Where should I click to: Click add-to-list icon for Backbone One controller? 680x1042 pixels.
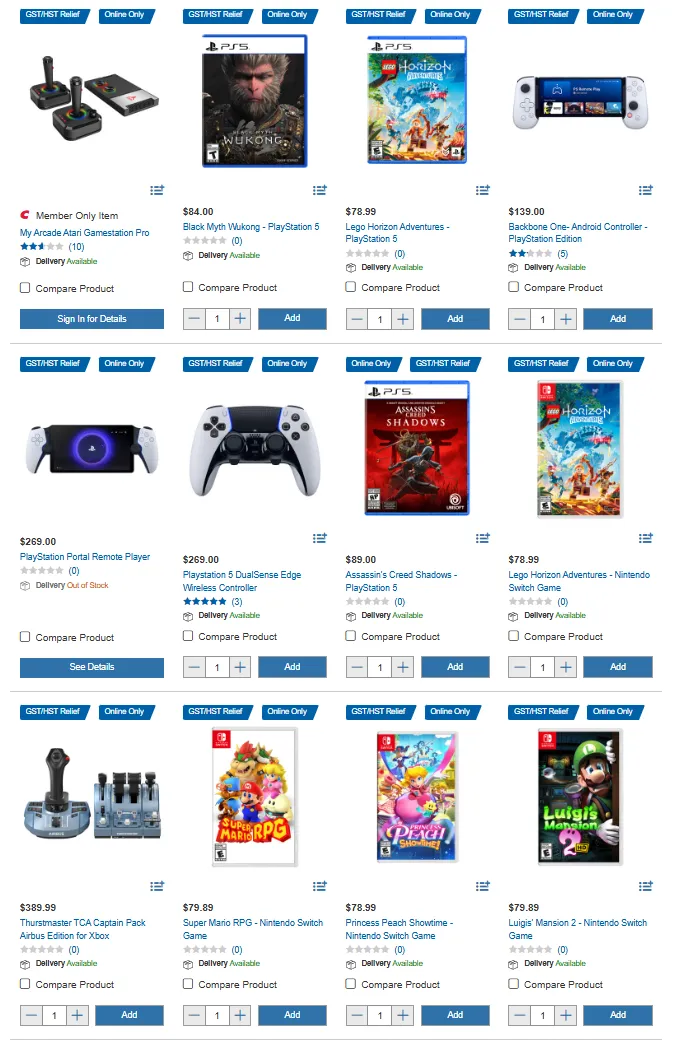click(645, 190)
